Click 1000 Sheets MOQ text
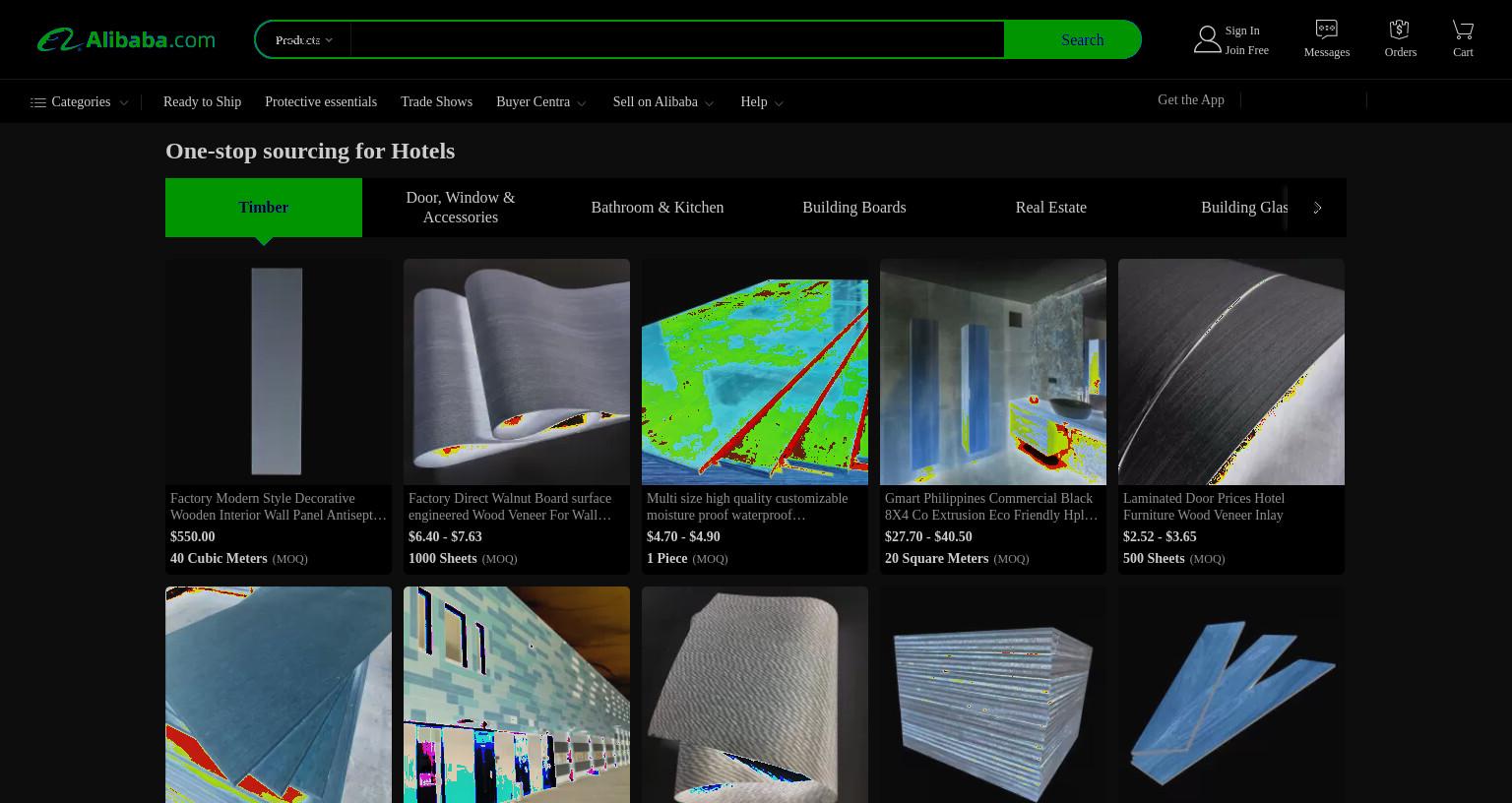Image resolution: width=1512 pixels, height=803 pixels. (x=463, y=559)
